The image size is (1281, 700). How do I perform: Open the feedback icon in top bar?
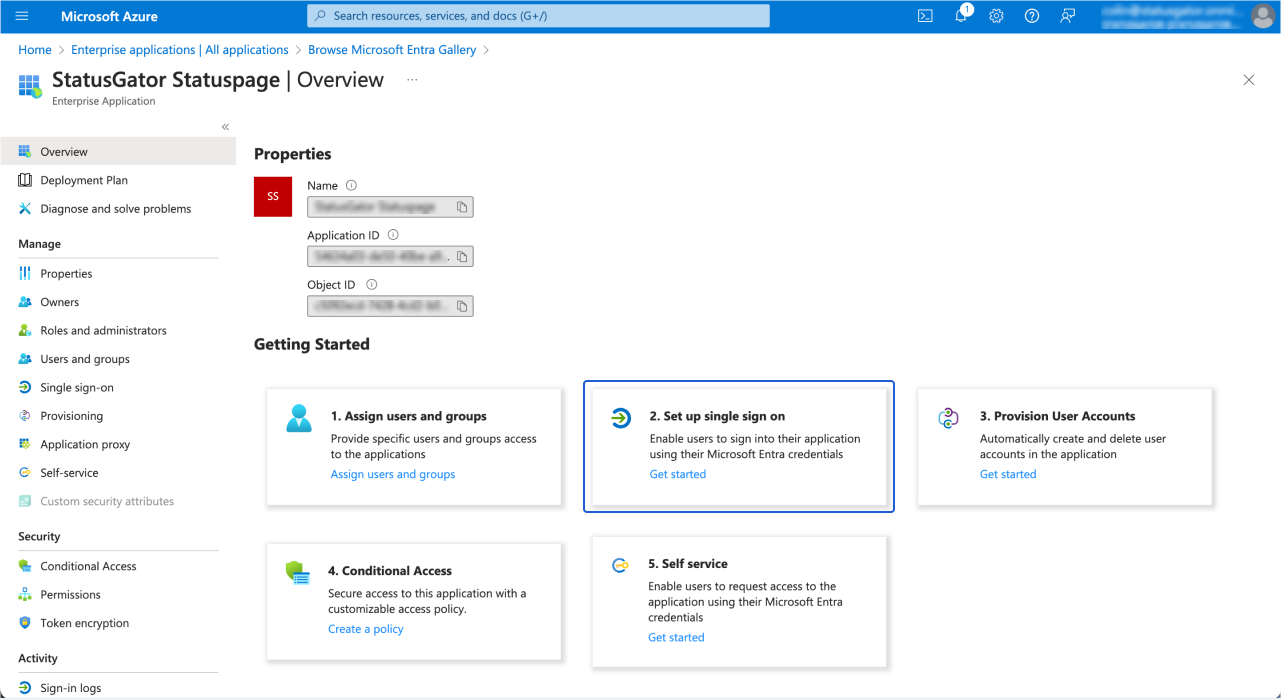pos(1068,16)
